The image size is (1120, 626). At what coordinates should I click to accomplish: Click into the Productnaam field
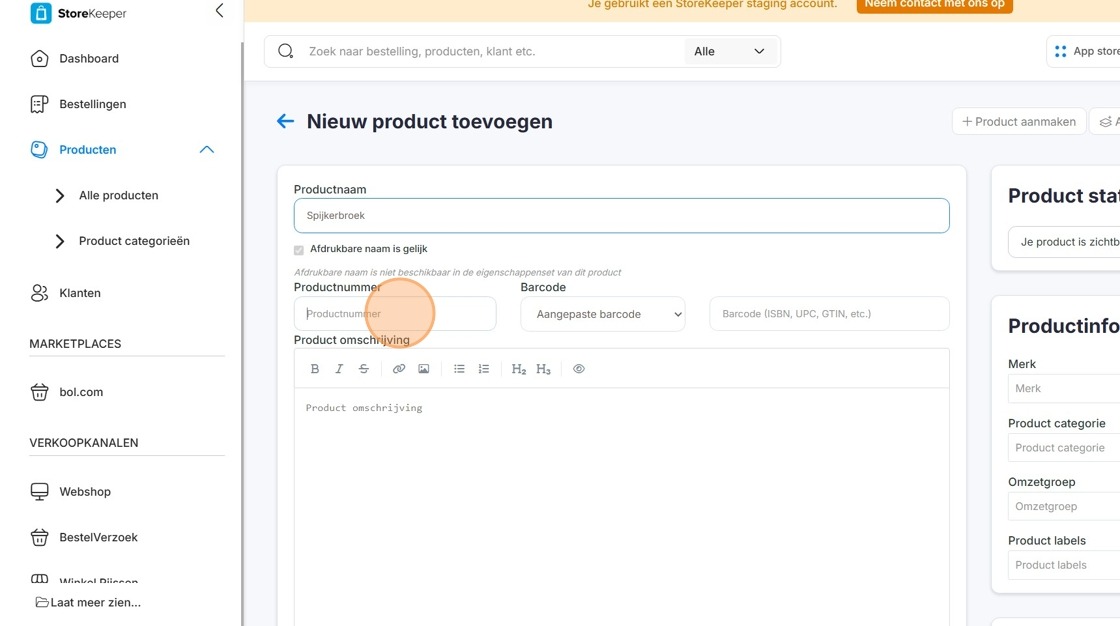click(x=621, y=215)
